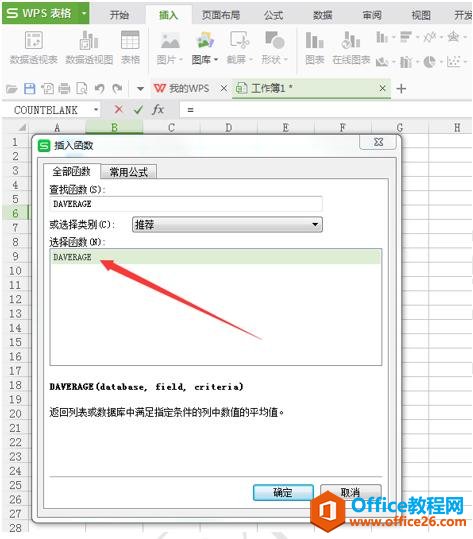This screenshot has height=539, width=473.
Task: Select DAVERAGE in function list
Action: coord(216,257)
